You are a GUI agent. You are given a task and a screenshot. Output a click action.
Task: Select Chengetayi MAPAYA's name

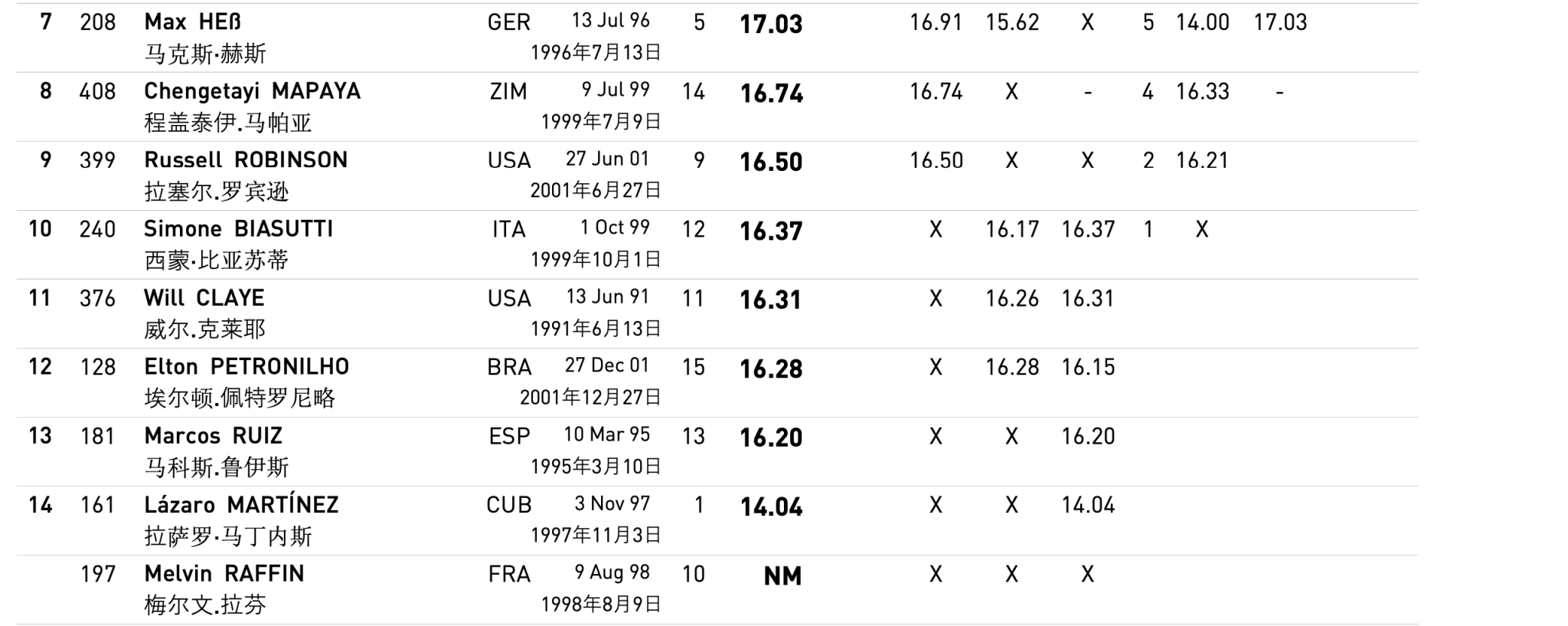coord(252,91)
